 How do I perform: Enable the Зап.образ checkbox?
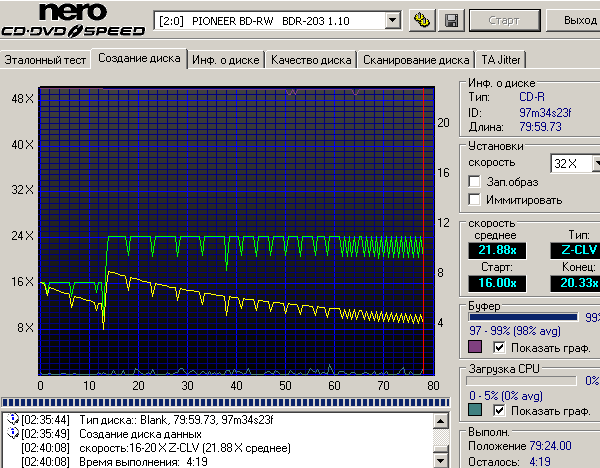[475, 182]
